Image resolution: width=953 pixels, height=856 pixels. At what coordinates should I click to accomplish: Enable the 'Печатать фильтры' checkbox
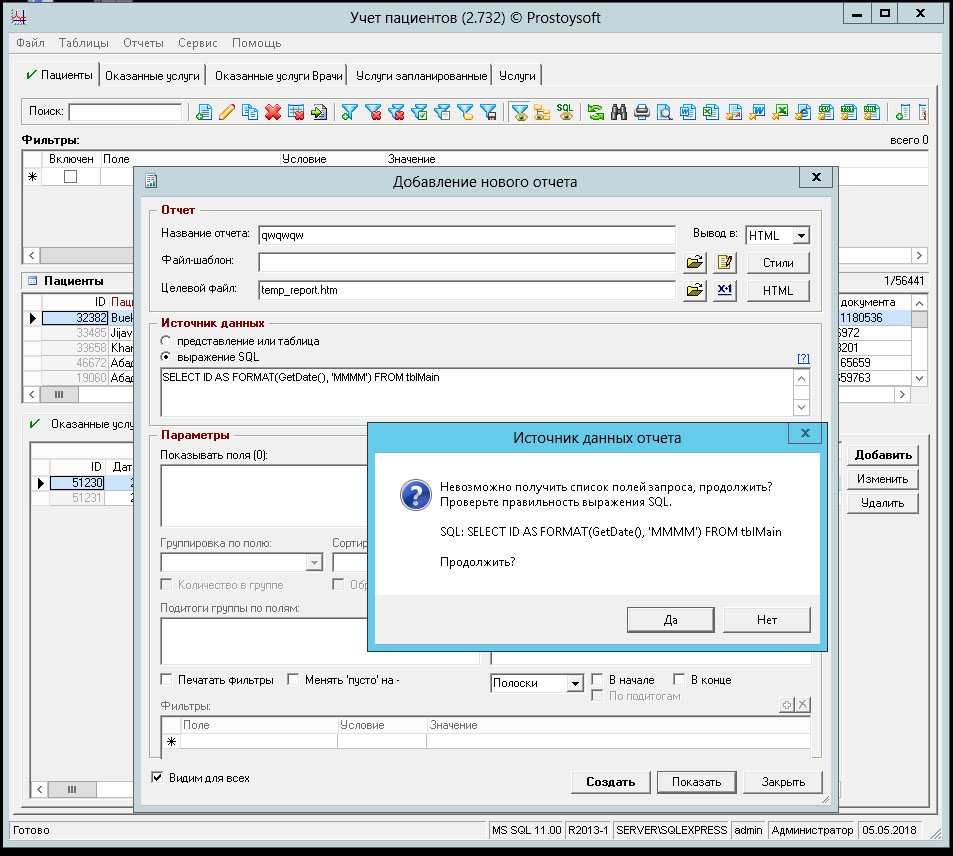pyautogui.click(x=167, y=680)
